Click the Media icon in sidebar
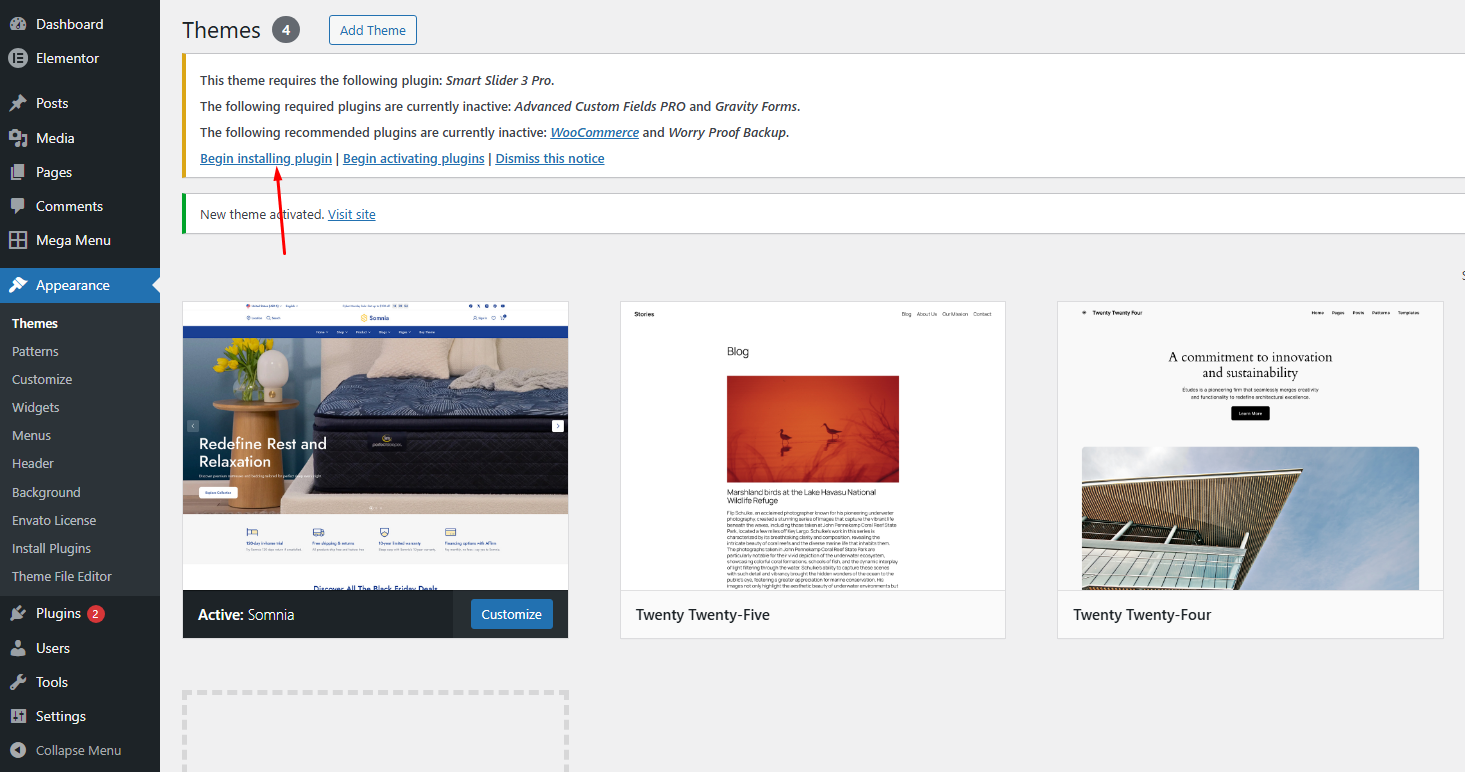Viewport: 1465px width, 772px height. (18, 138)
